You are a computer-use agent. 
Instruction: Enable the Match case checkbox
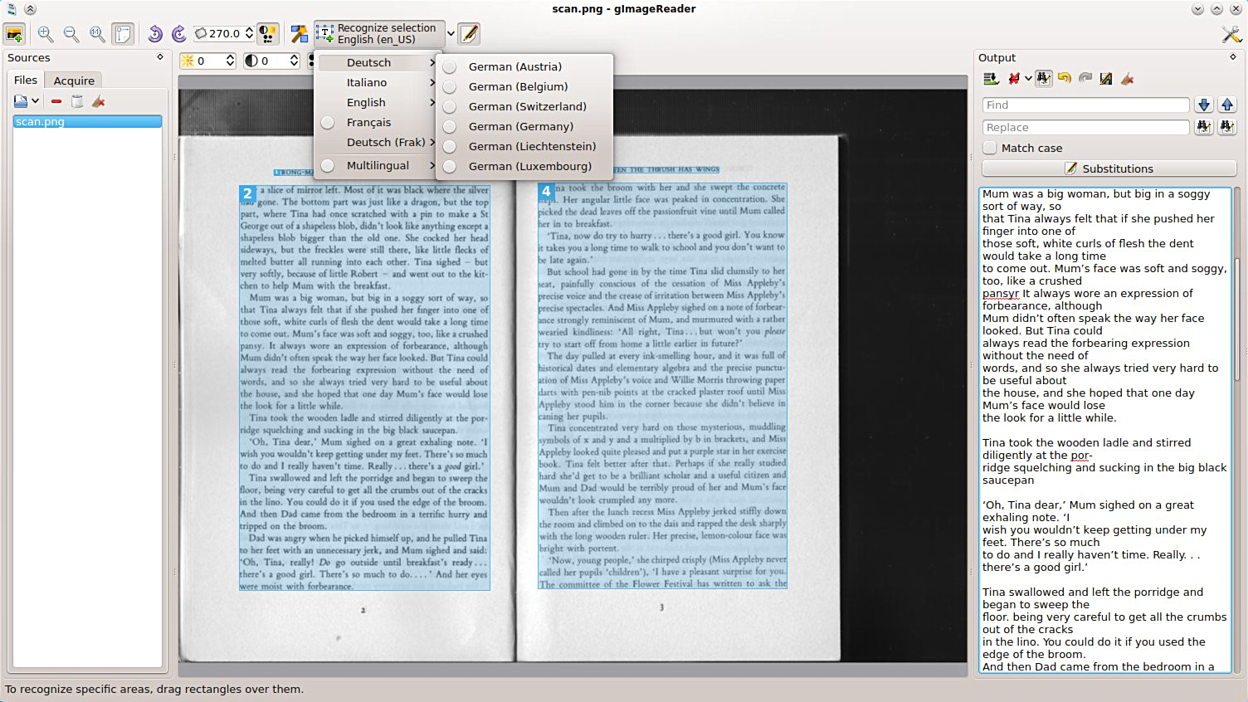(x=990, y=148)
